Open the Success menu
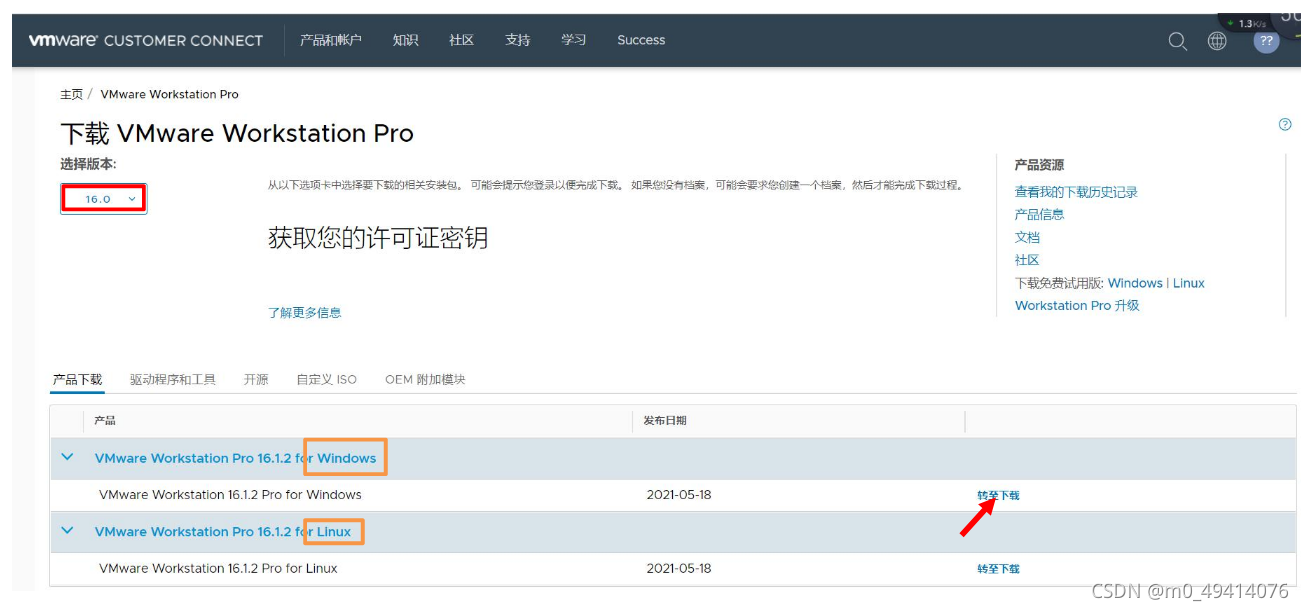 641,40
